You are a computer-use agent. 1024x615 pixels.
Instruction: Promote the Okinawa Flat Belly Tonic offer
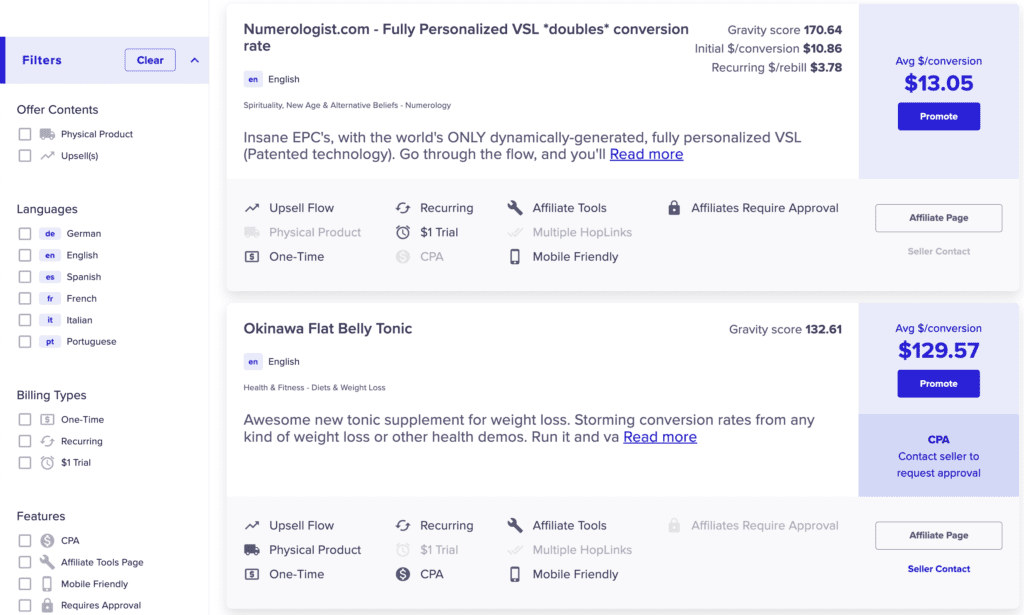pos(938,383)
